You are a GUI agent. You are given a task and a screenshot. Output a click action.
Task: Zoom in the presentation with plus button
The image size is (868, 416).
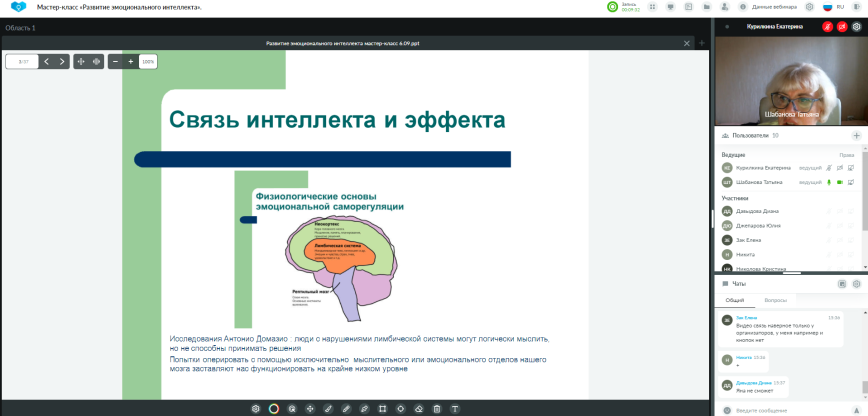(130, 61)
